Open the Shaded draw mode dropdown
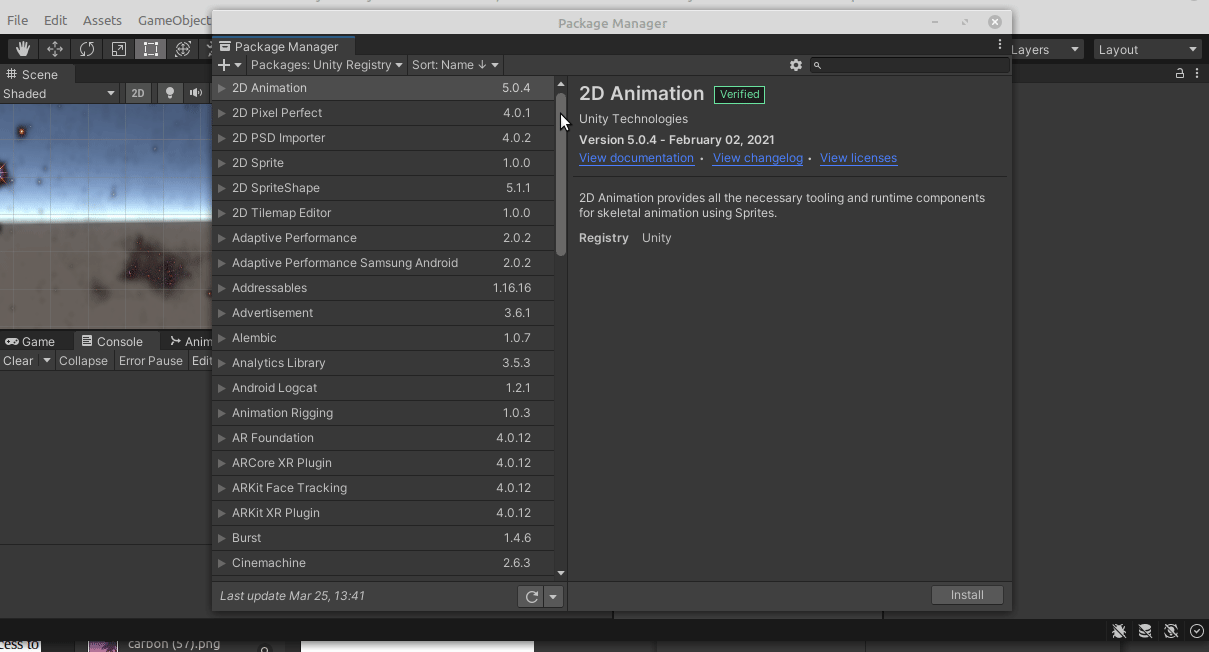 click(59, 93)
